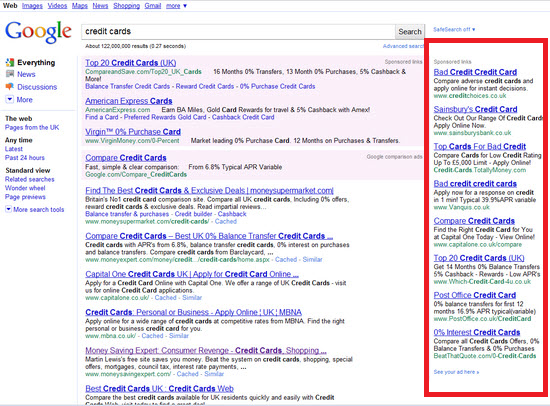Viewport: 550px width, 406px height.
Task: Open 'Top 20 Credit Cards (UK)' top ad
Action: pyautogui.click(x=130, y=63)
